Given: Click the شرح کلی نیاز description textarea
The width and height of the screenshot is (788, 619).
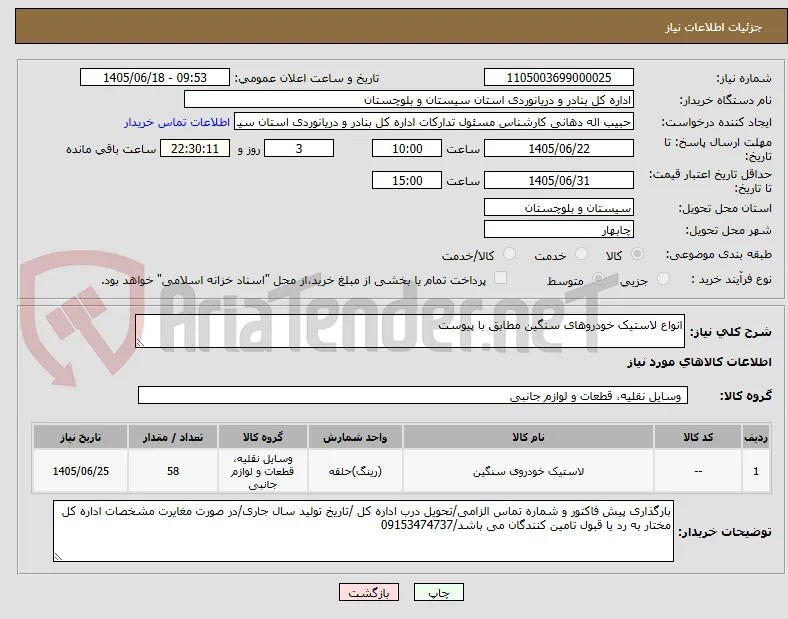Looking at the screenshot, I should [x=410, y=331].
